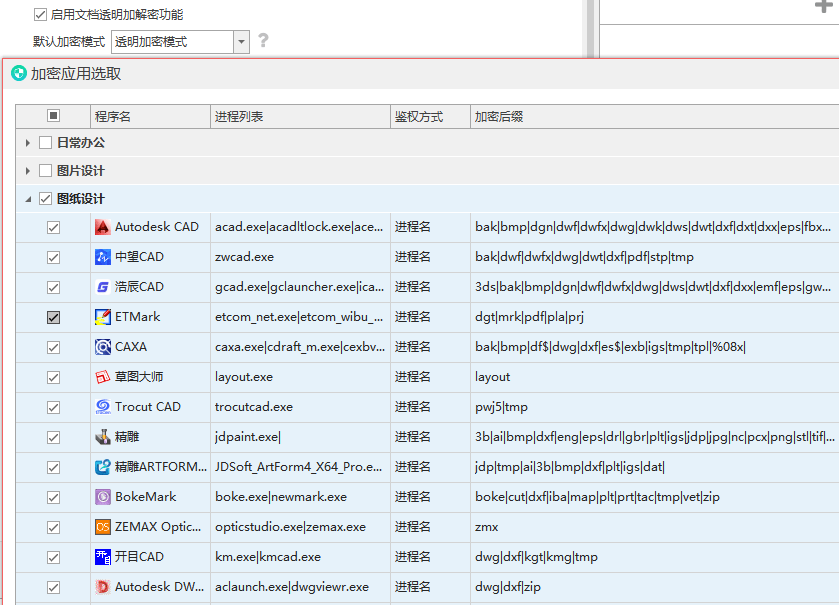Image resolution: width=839 pixels, height=605 pixels.
Task: Toggle 启用文档透明加解密功能 checkbox
Action: [40, 14]
